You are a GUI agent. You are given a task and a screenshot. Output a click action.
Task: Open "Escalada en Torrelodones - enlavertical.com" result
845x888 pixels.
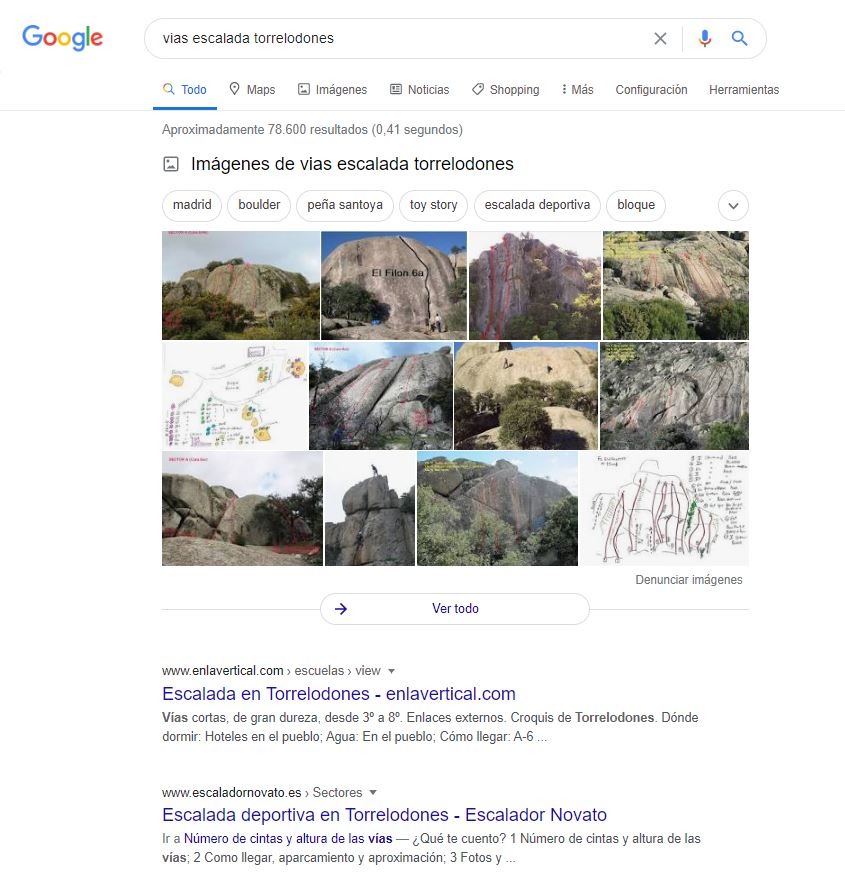339,694
